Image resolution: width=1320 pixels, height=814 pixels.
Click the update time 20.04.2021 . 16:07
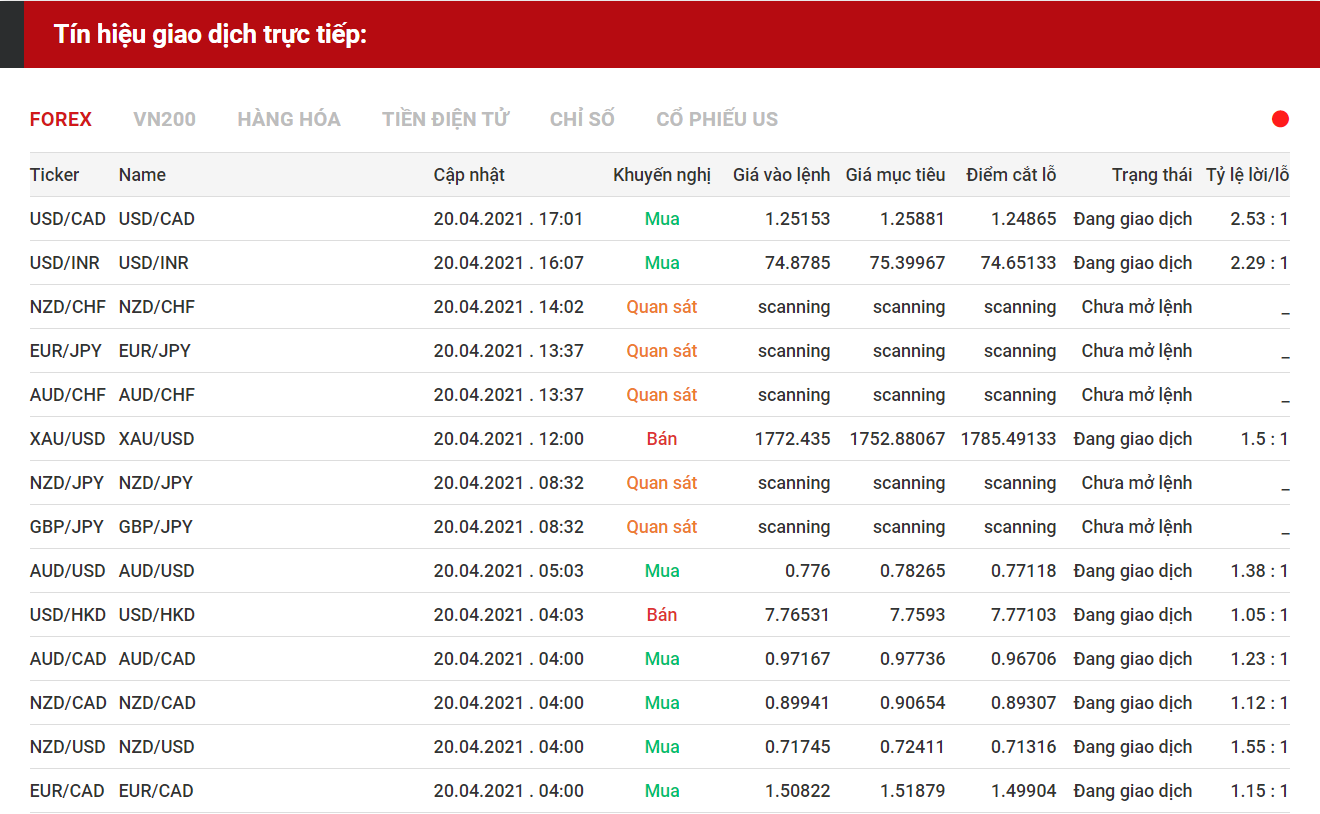[x=509, y=263]
